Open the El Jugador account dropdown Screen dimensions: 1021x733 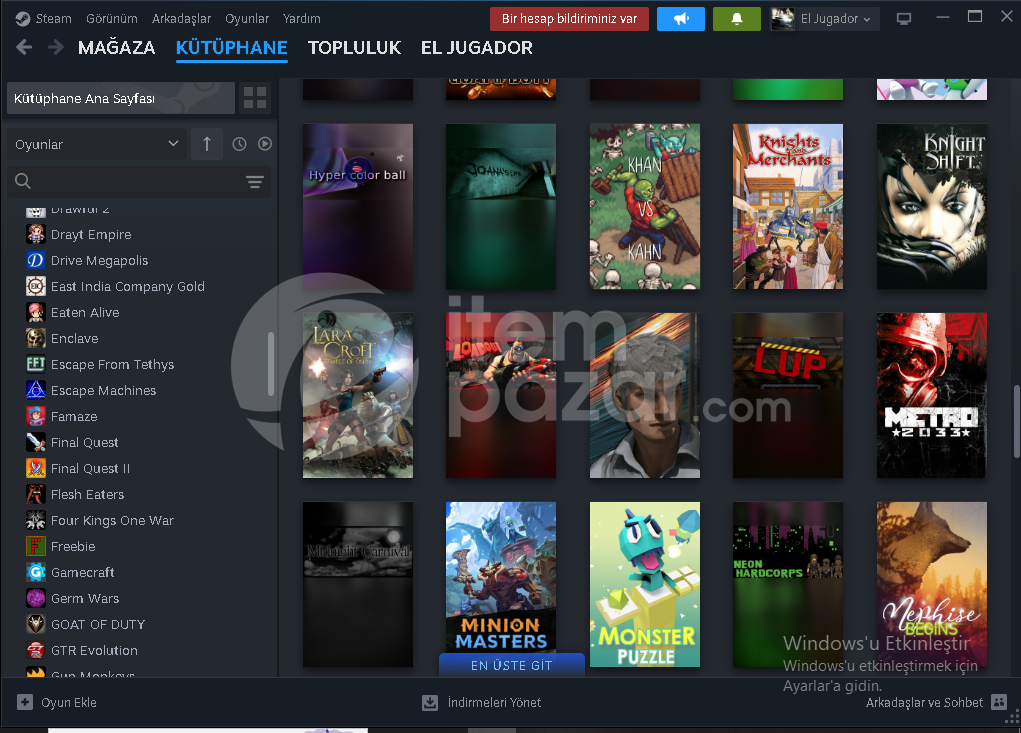coord(824,19)
